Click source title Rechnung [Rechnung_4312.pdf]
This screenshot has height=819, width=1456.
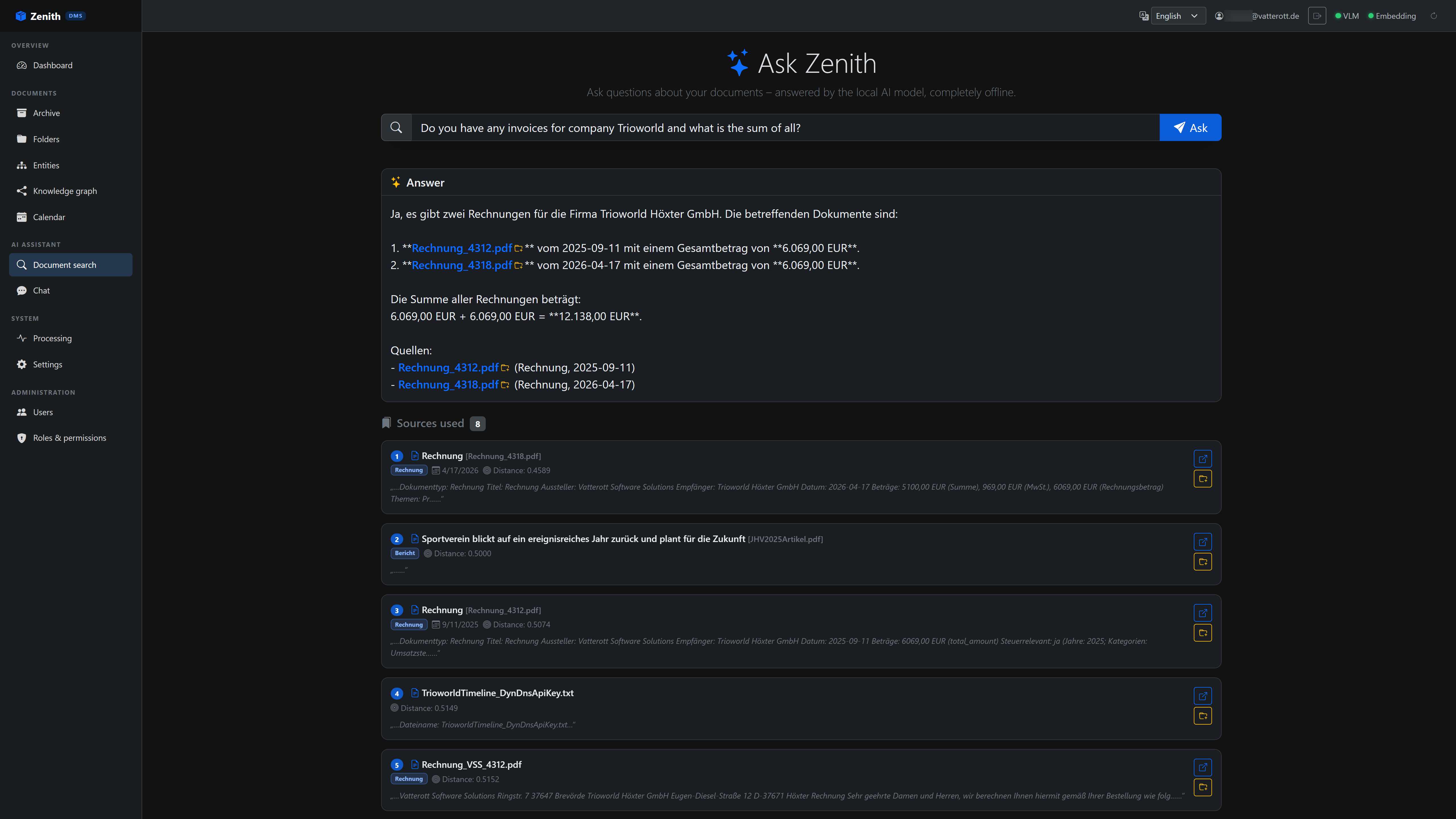pos(481,610)
